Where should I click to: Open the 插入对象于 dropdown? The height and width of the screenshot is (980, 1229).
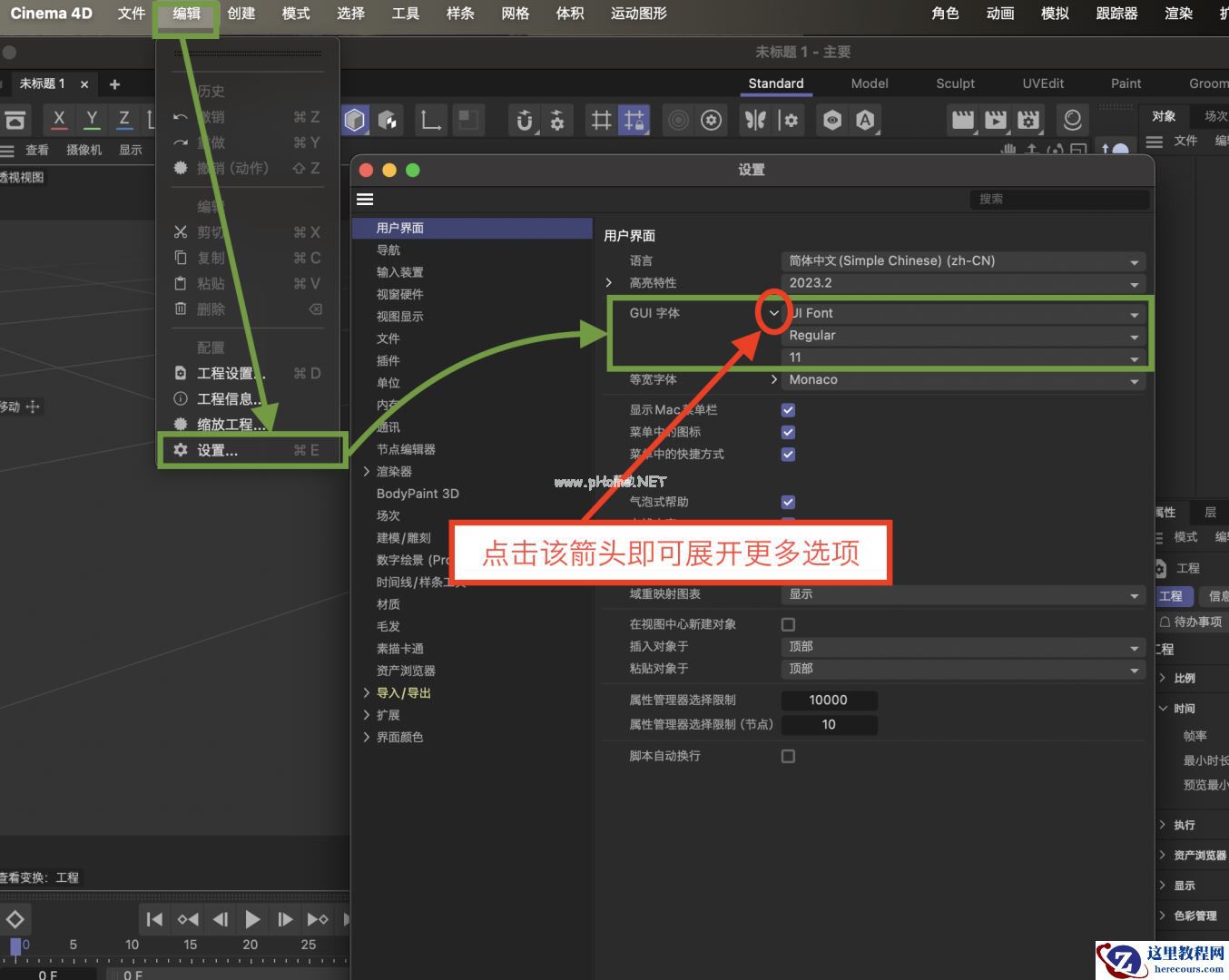963,647
